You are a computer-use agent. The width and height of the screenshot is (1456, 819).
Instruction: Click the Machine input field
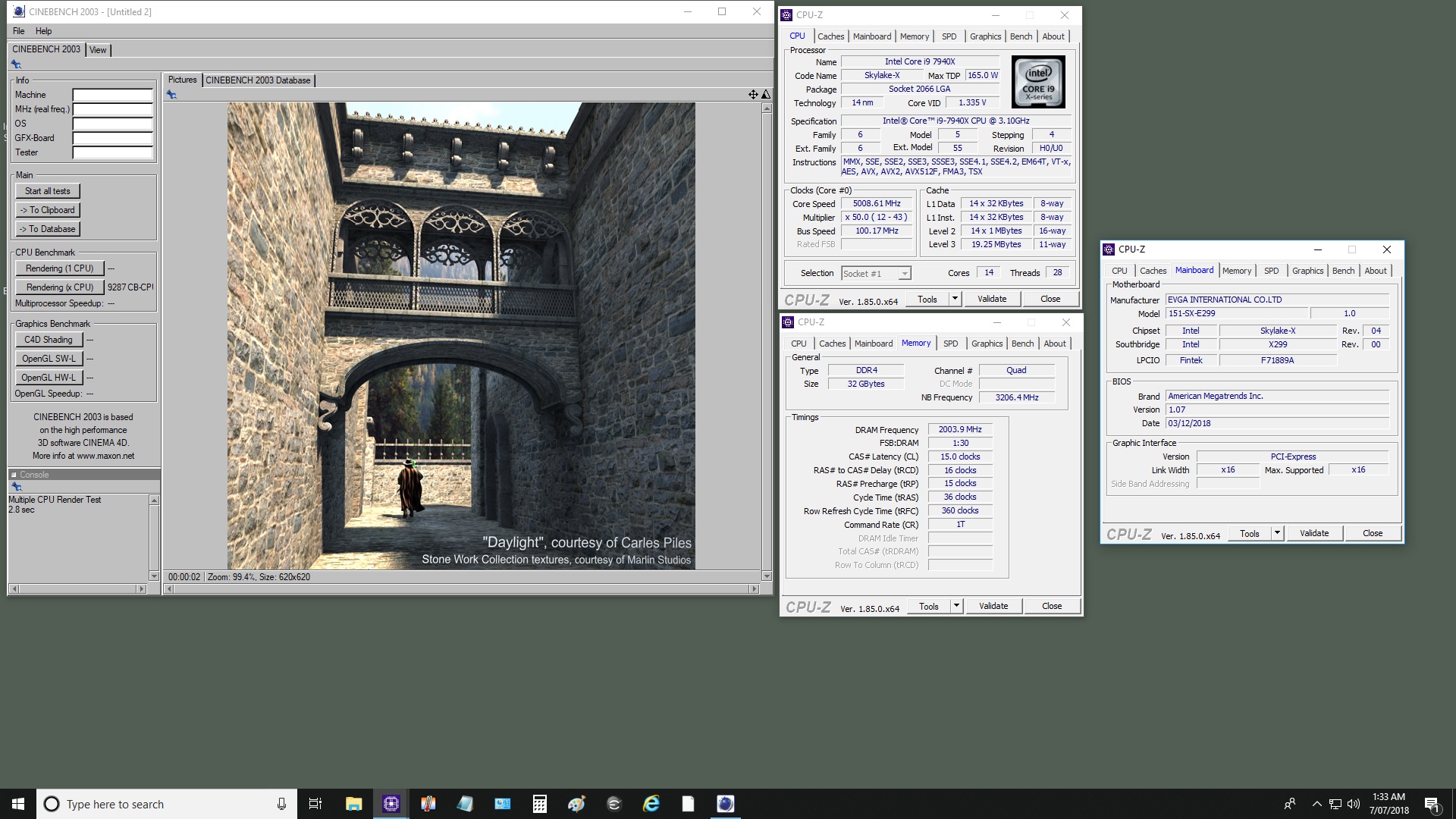(x=112, y=95)
